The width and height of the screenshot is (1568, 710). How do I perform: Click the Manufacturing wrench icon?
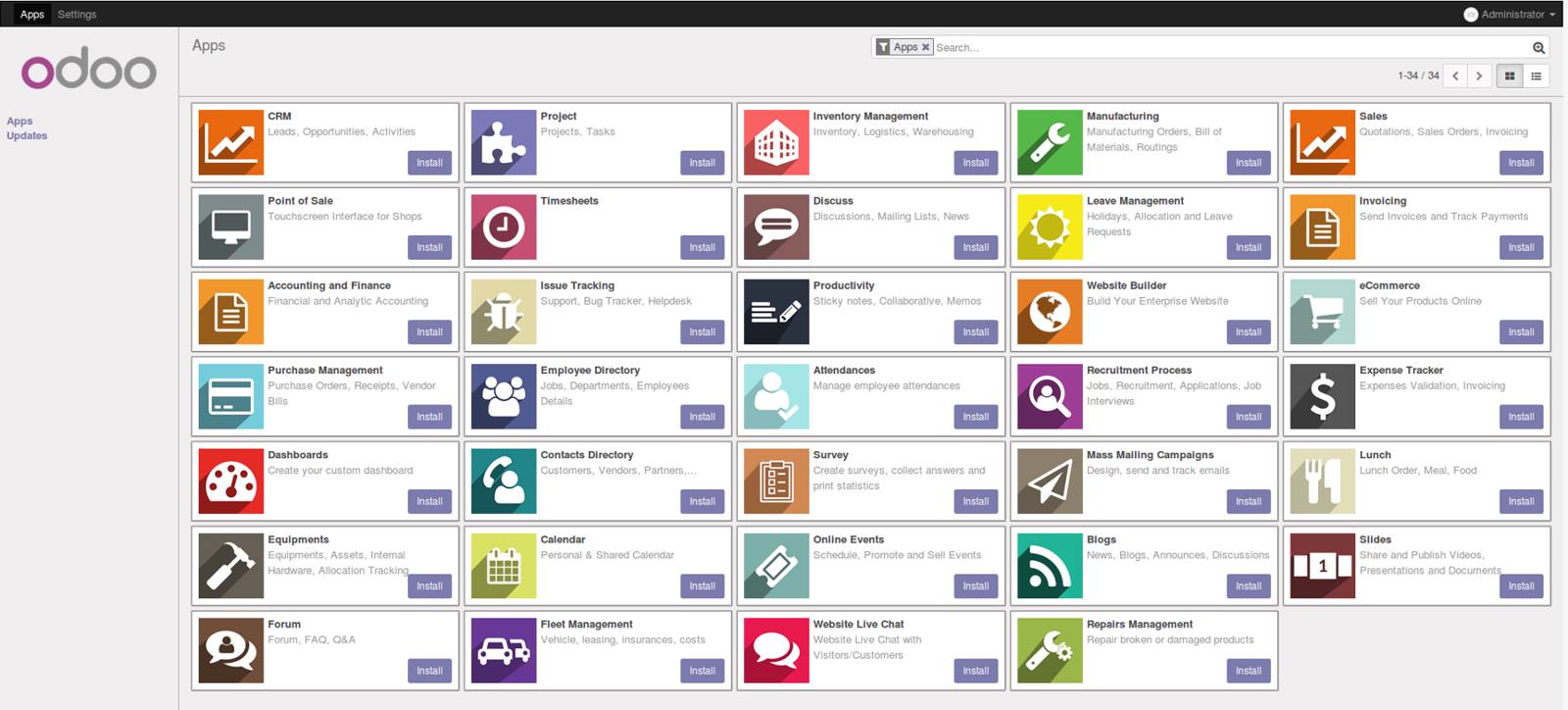[x=1049, y=143]
